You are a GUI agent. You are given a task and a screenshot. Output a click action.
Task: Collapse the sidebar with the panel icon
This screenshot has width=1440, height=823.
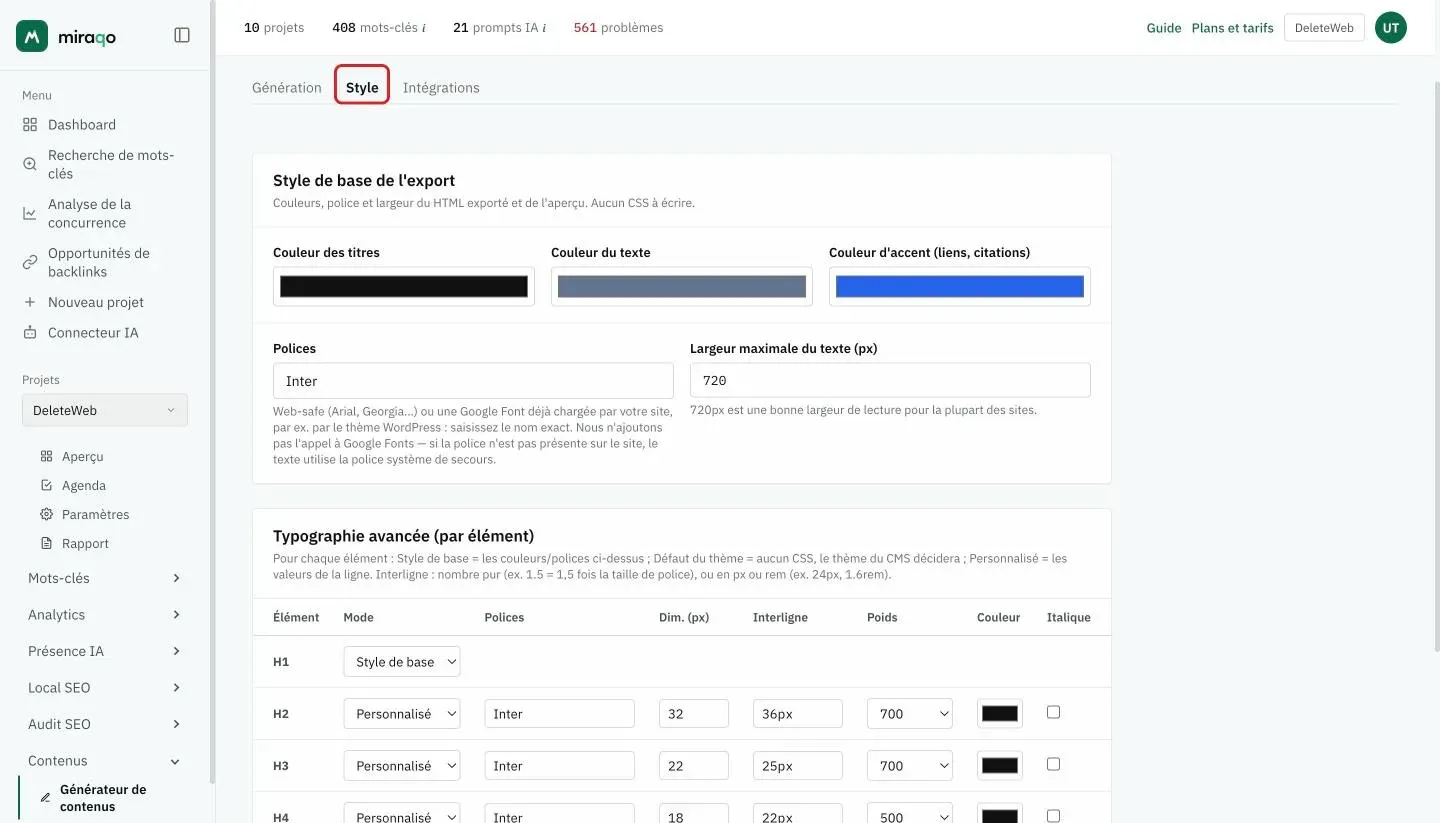[x=182, y=35]
